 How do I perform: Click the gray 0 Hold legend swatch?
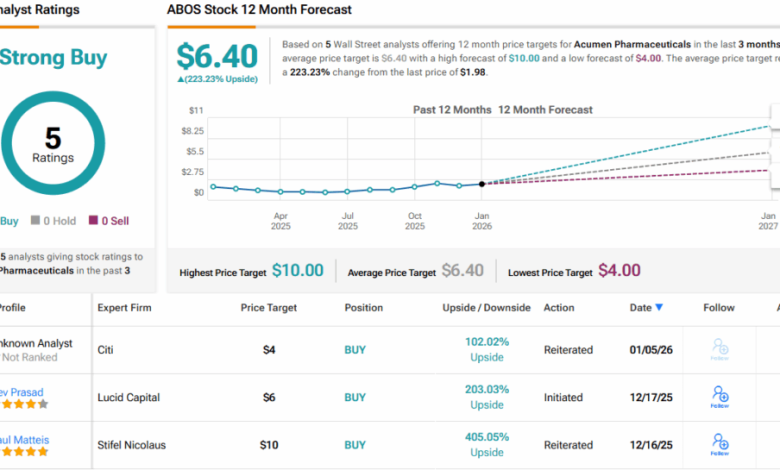tap(35, 221)
